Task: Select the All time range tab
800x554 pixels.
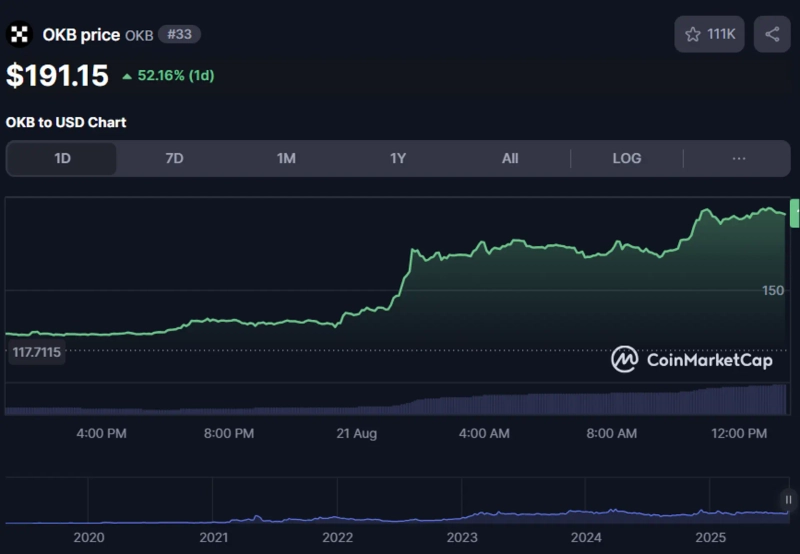Action: (x=510, y=158)
